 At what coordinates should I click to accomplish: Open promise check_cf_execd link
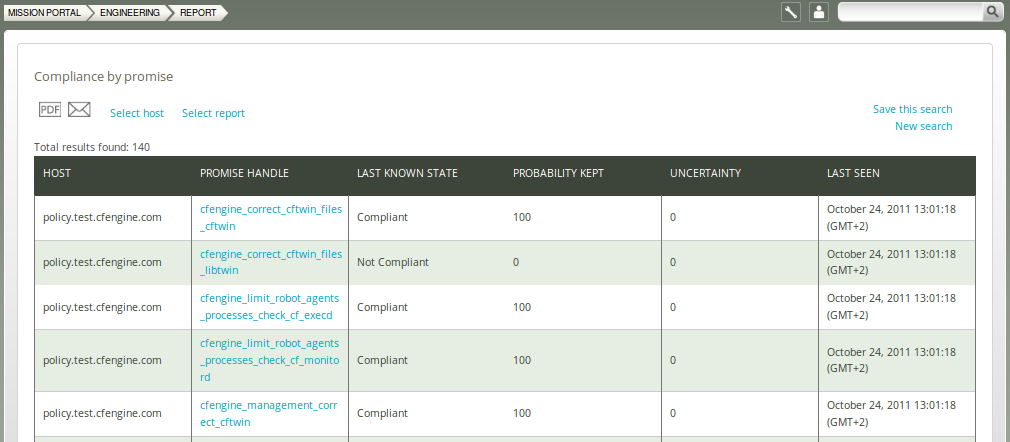coord(269,307)
